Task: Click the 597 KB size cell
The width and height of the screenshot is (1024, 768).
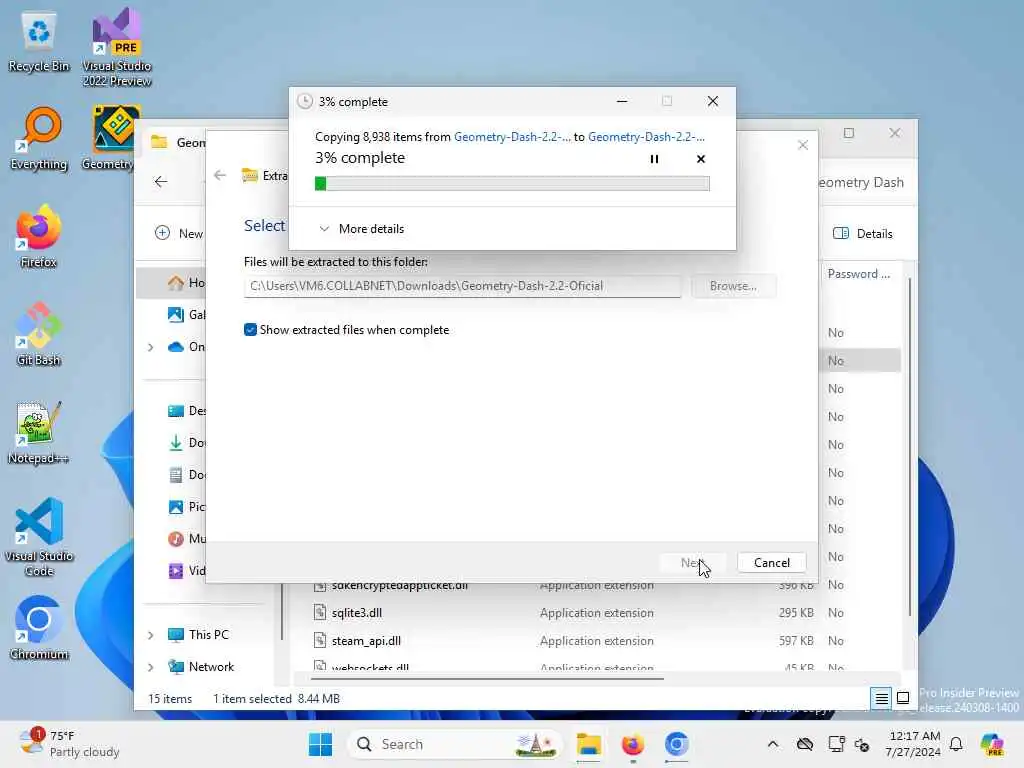Action: (x=795, y=641)
